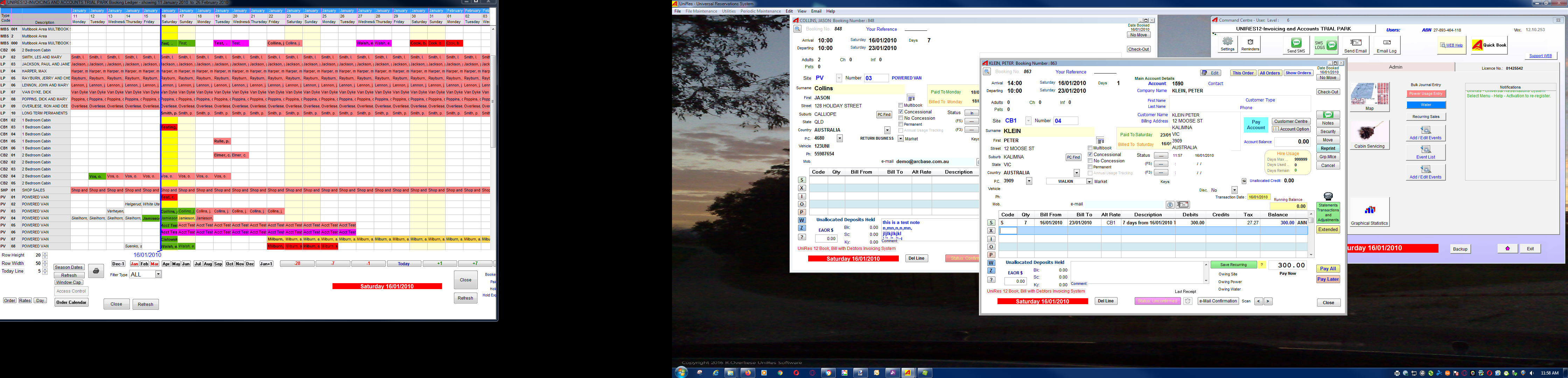The width and height of the screenshot is (1568, 378).
Task: Click the ? help button in Klein booking
Action: 991,280
